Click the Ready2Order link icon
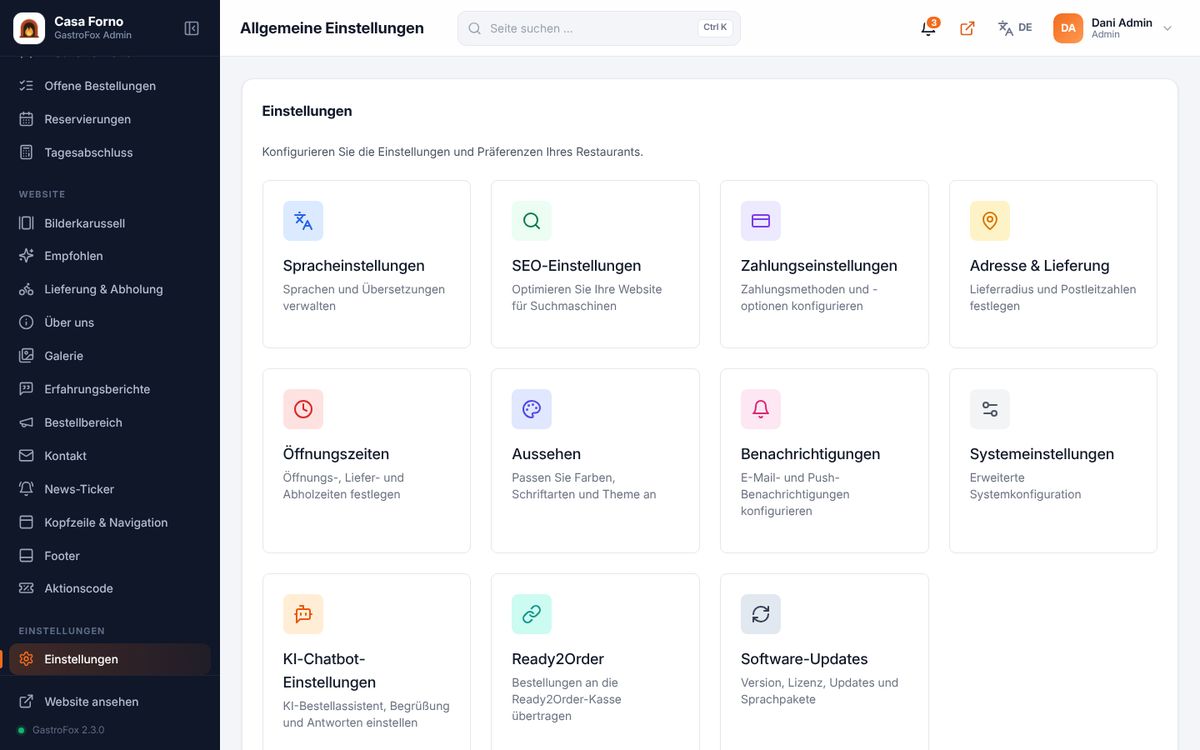This screenshot has width=1200, height=750. (x=532, y=614)
